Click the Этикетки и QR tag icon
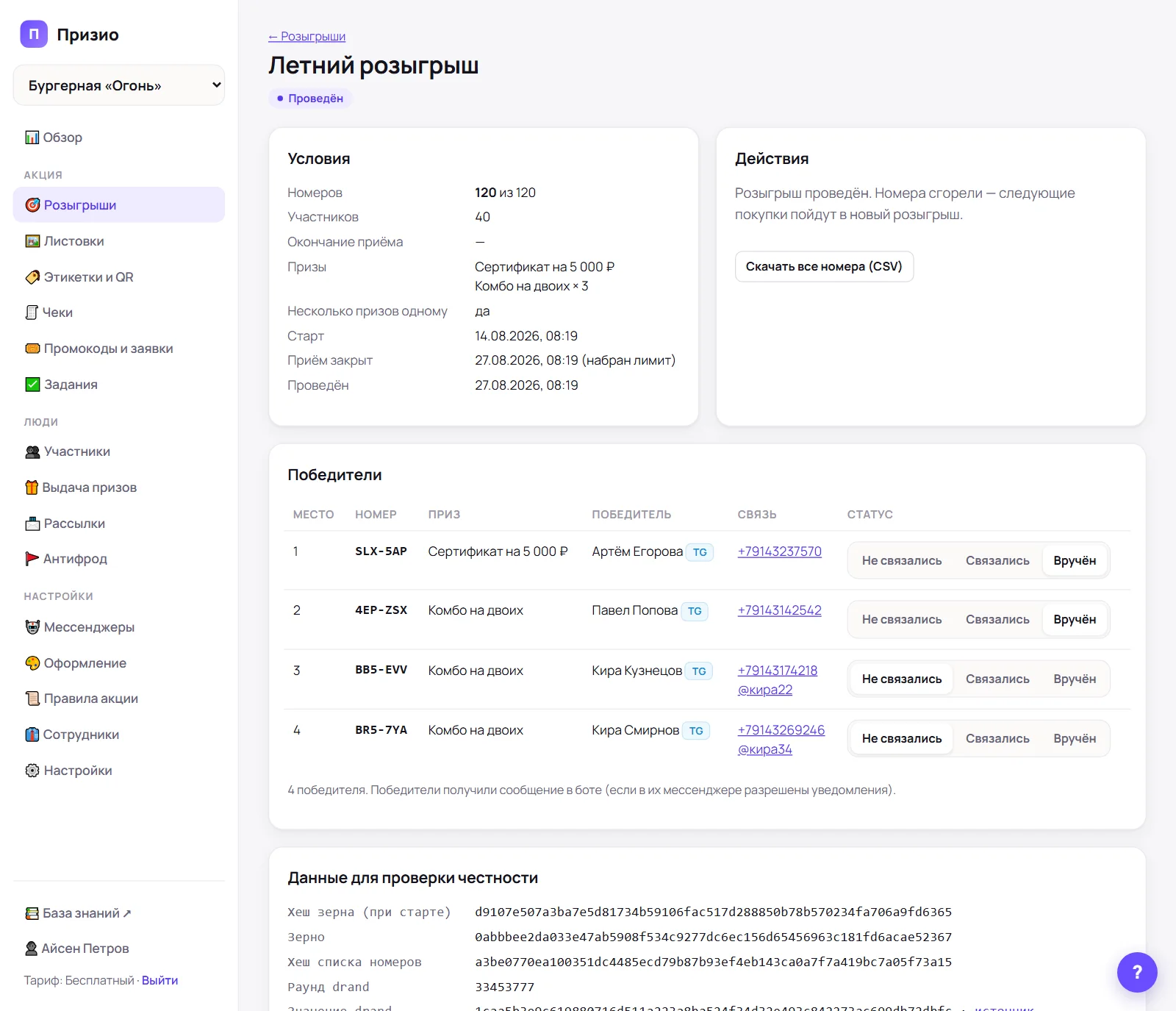Viewport: 1176px width, 1011px height. (x=32, y=277)
